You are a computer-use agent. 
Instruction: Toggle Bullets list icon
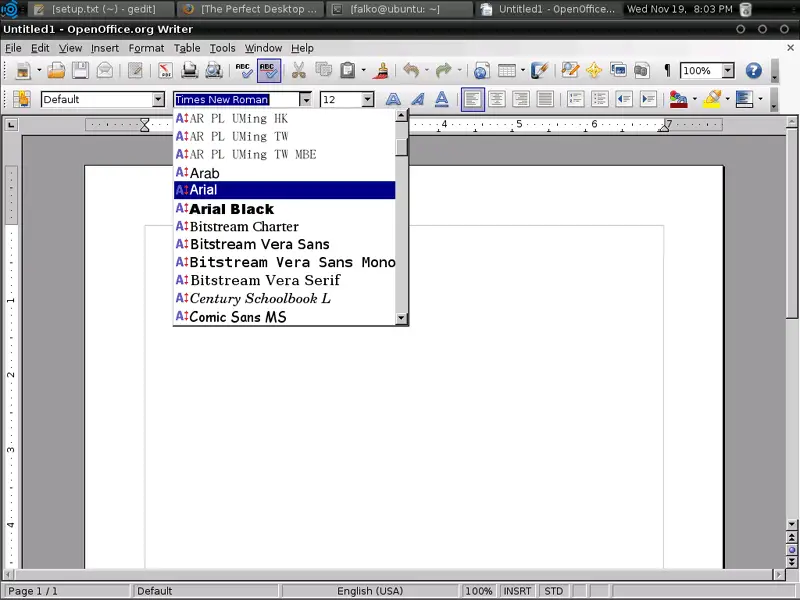tap(600, 99)
